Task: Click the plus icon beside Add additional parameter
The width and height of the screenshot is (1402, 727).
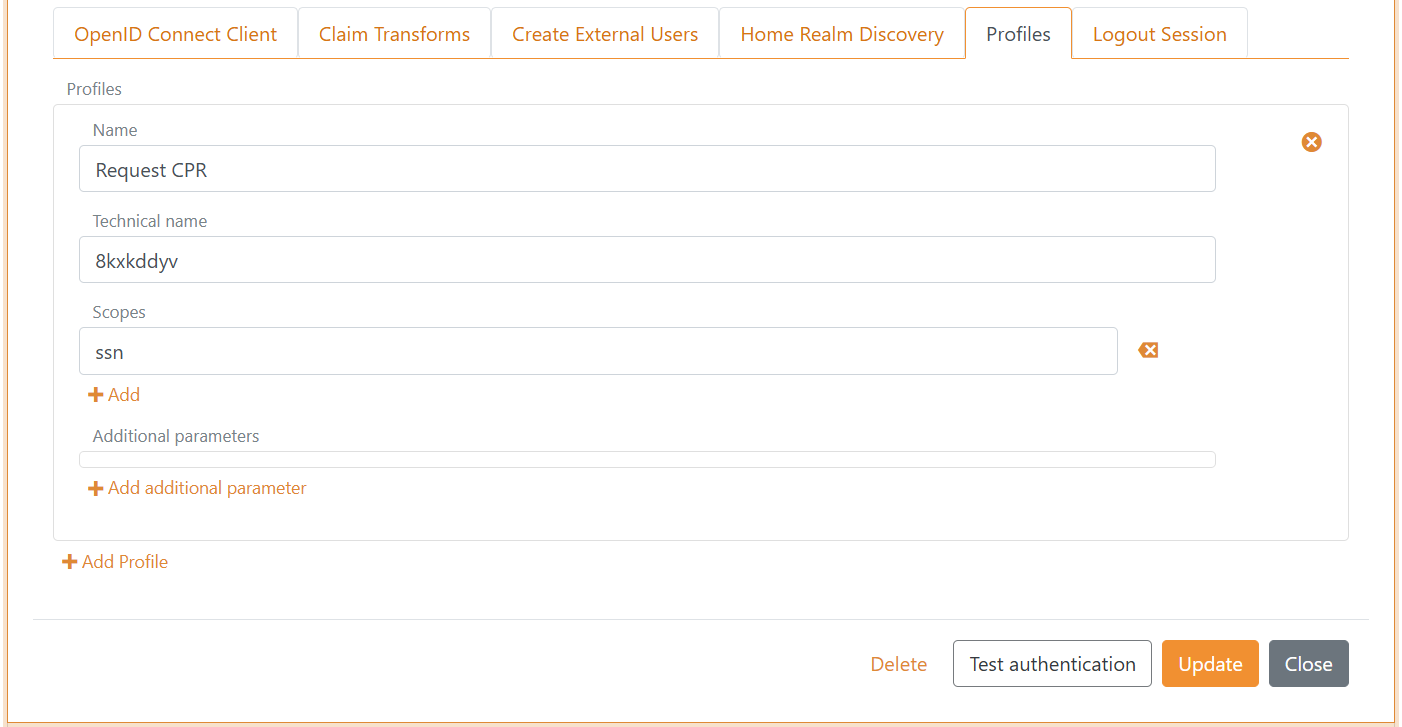Action: point(96,488)
